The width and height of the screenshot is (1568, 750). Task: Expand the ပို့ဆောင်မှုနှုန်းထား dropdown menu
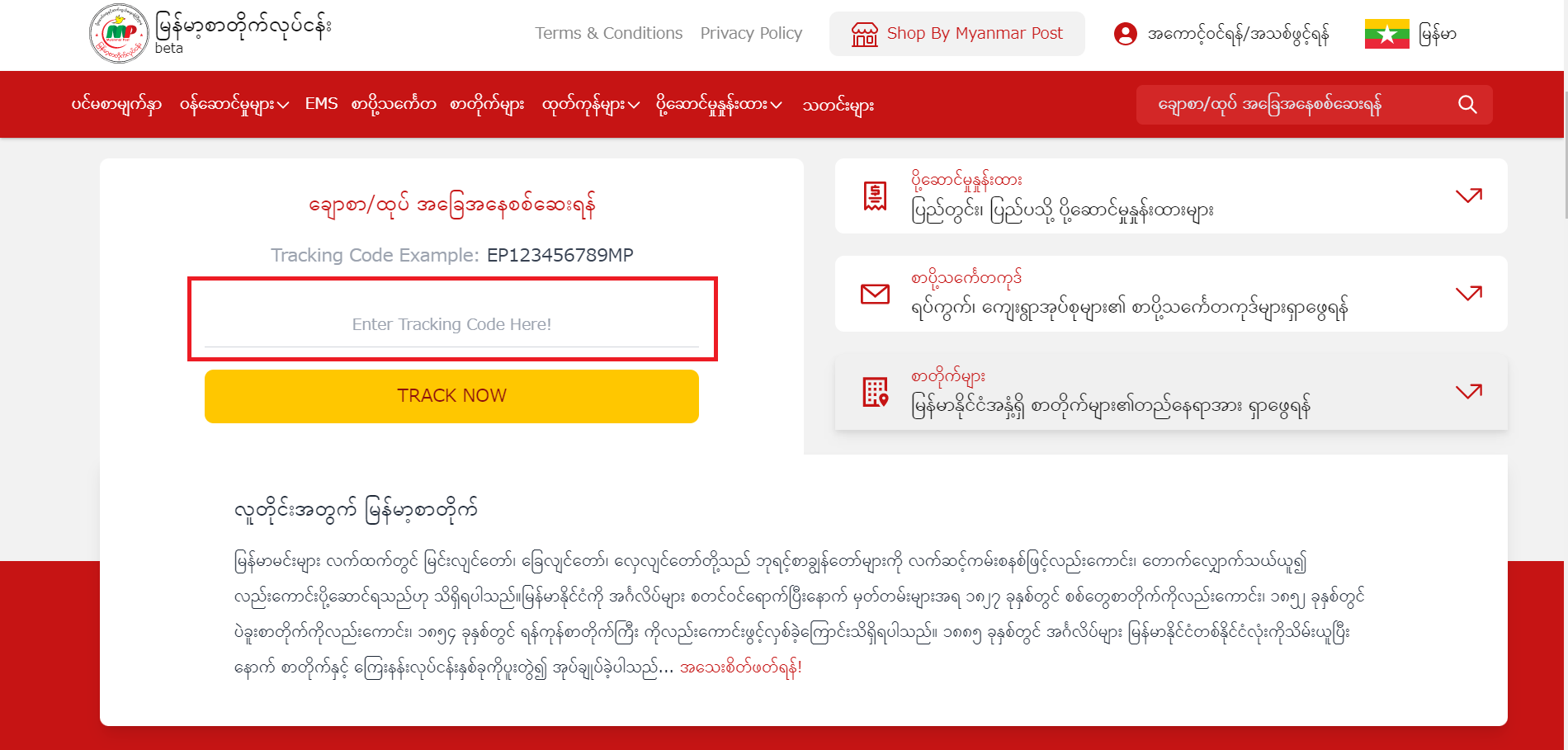(x=718, y=105)
